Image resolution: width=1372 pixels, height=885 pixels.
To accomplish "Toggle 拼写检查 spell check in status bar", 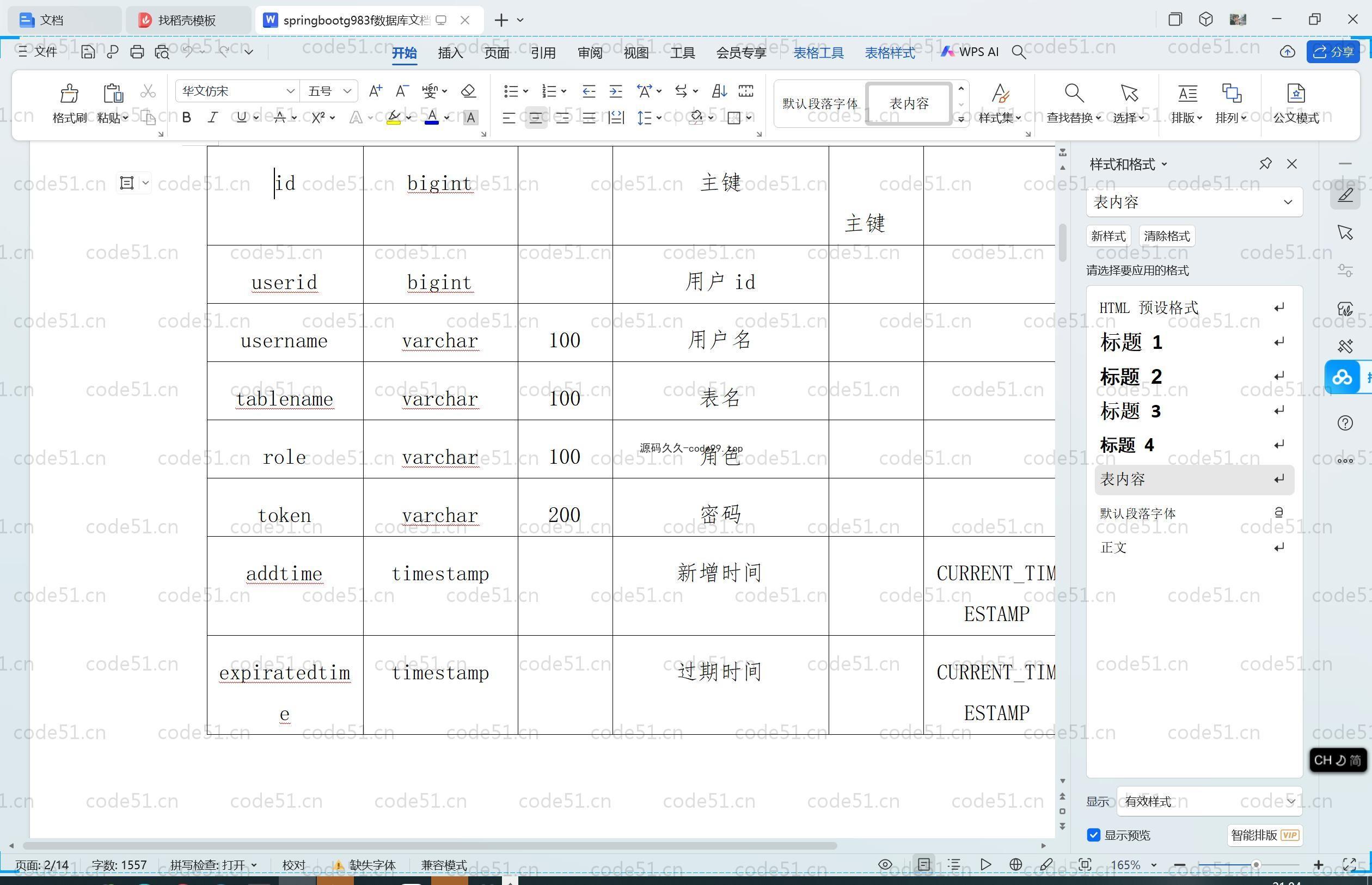I will [213, 865].
